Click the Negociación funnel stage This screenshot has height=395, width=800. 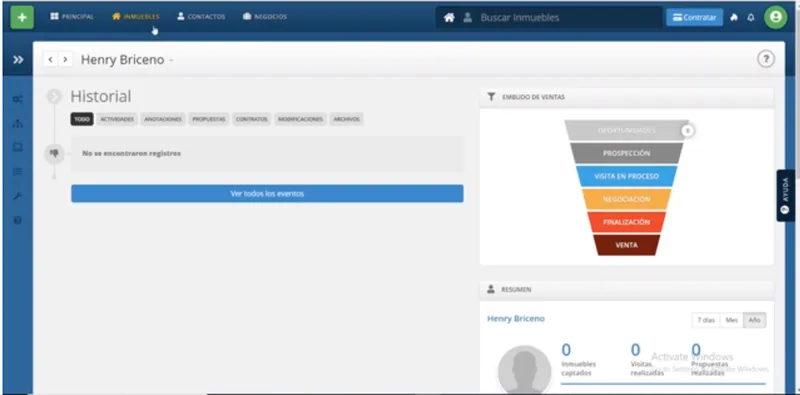click(x=627, y=199)
